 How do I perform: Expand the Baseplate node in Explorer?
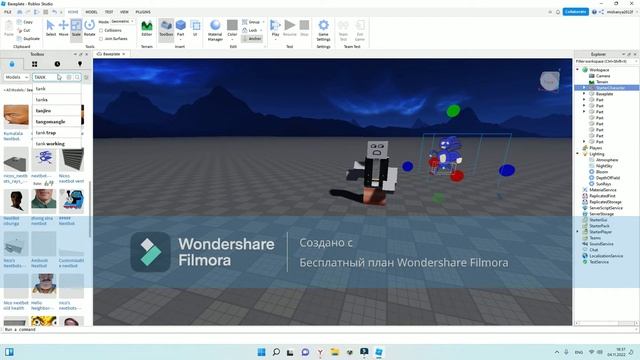point(584,94)
